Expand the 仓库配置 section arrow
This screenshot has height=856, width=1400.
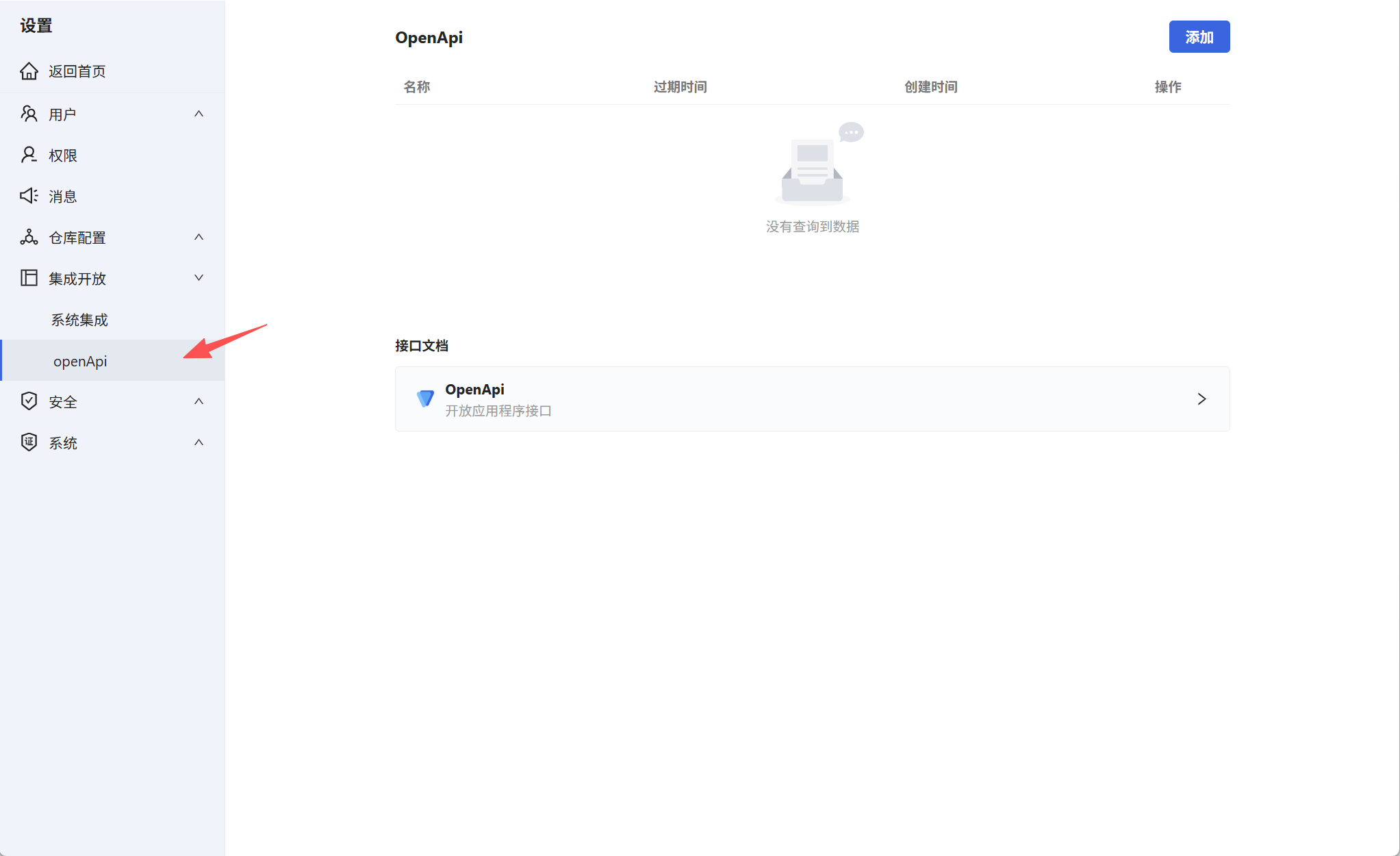[199, 237]
